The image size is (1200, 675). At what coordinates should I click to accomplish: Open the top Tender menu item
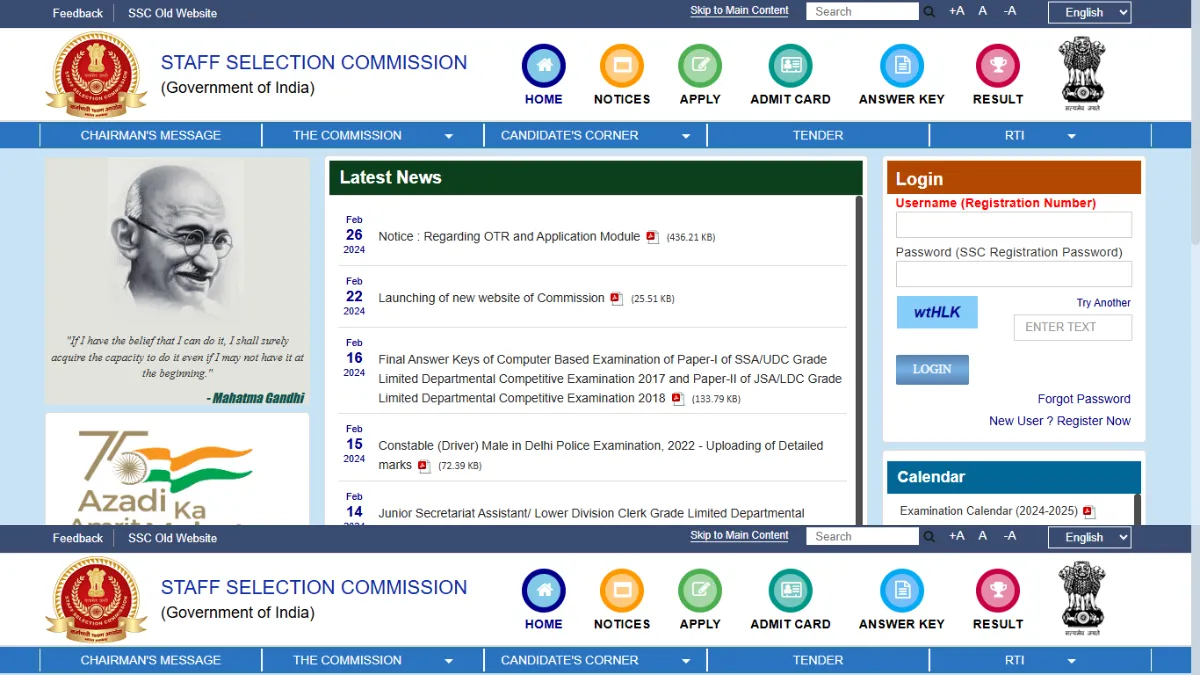[x=818, y=135]
